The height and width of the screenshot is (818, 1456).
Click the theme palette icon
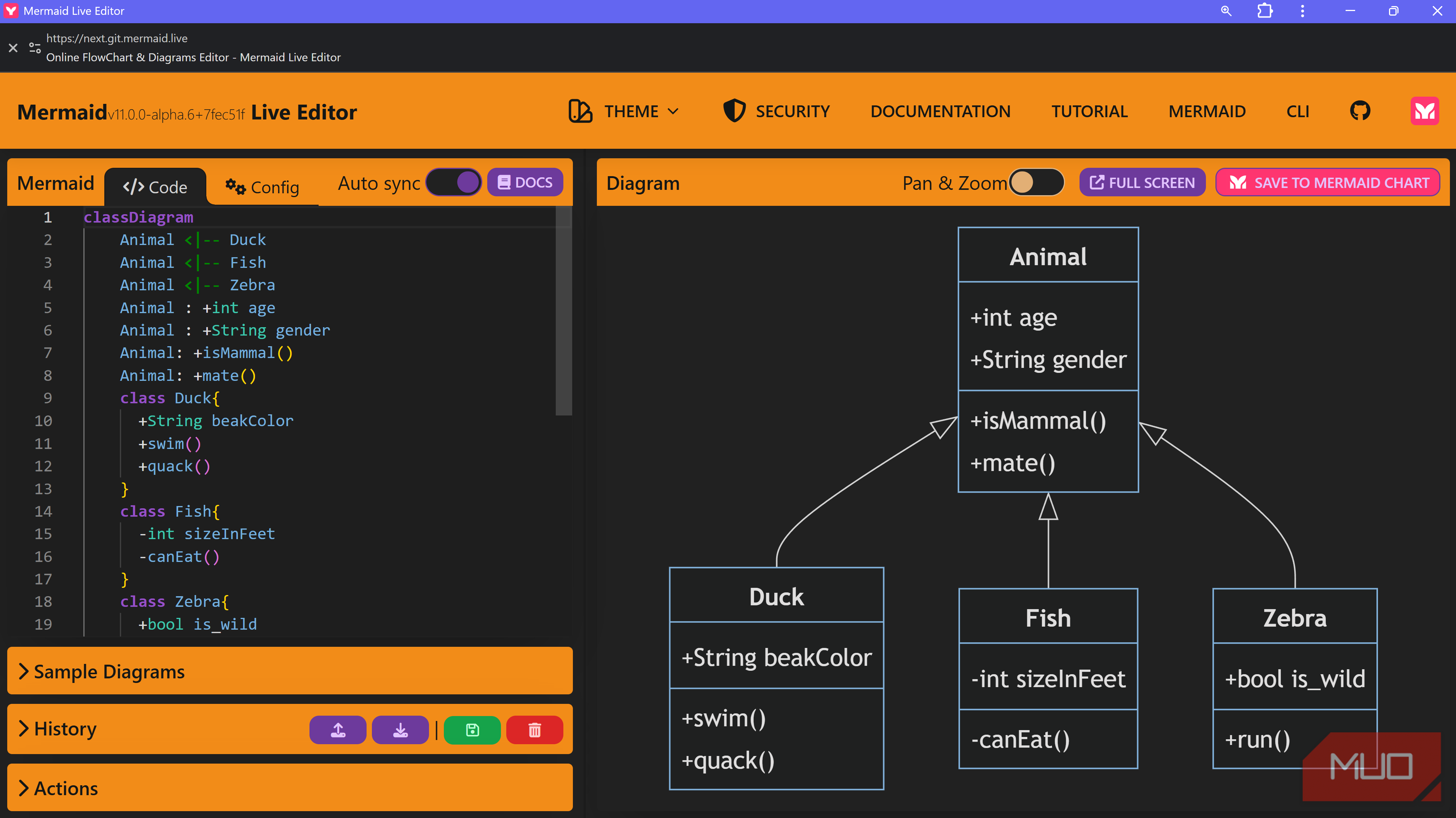(x=580, y=111)
